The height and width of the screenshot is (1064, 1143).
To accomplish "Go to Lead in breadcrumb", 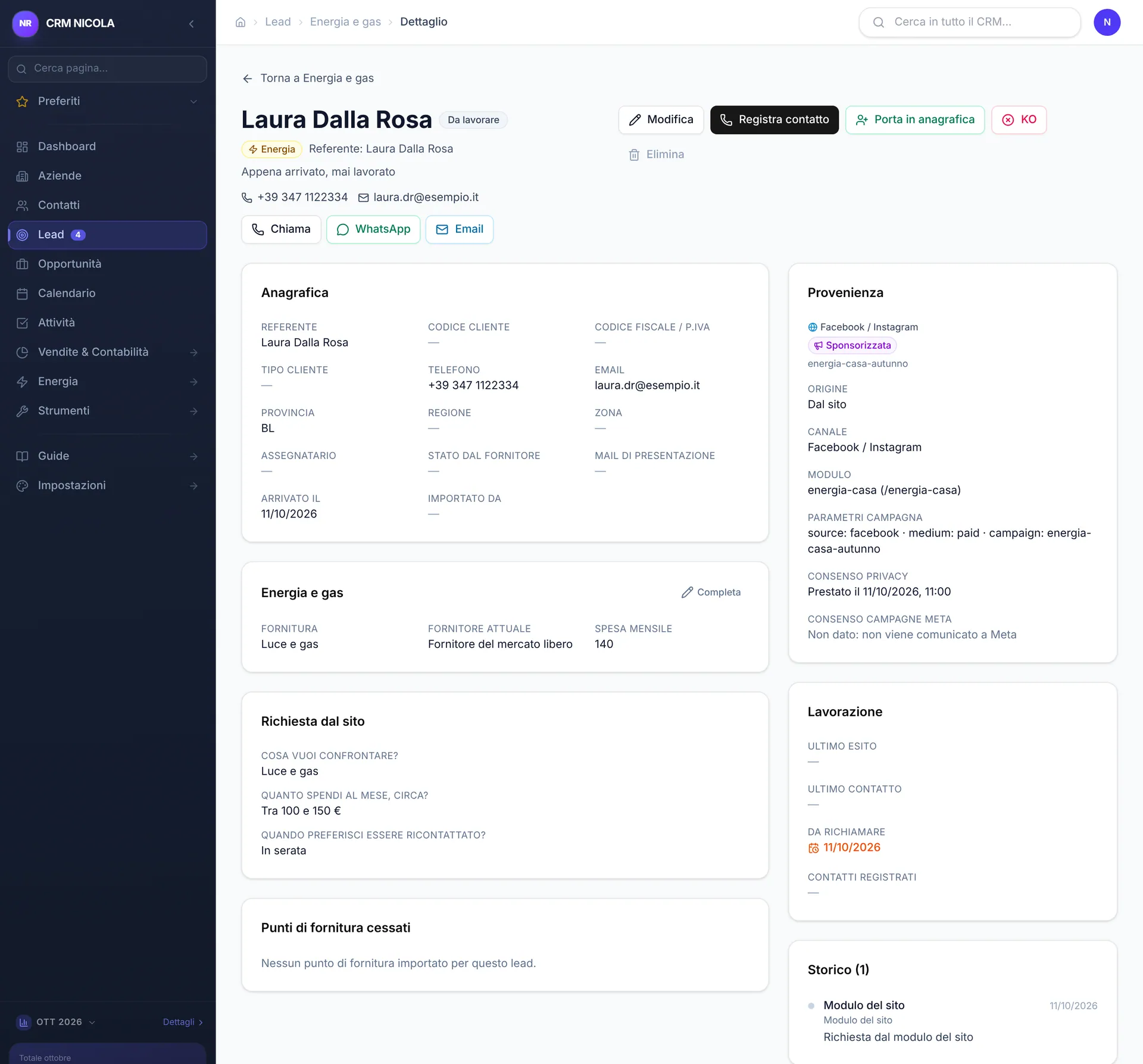I will 278,22.
